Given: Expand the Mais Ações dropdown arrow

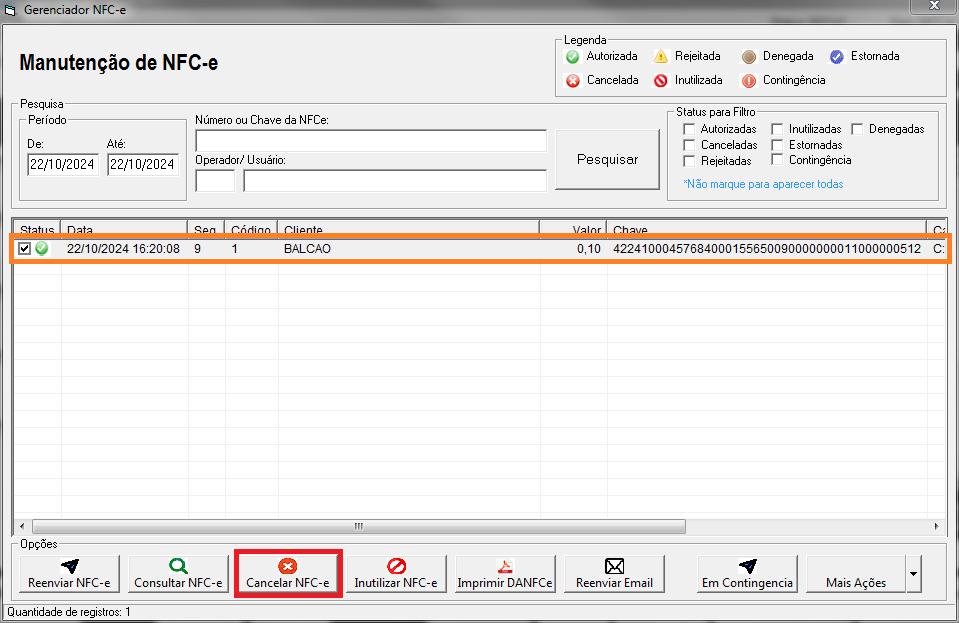Looking at the screenshot, I should click(912, 574).
